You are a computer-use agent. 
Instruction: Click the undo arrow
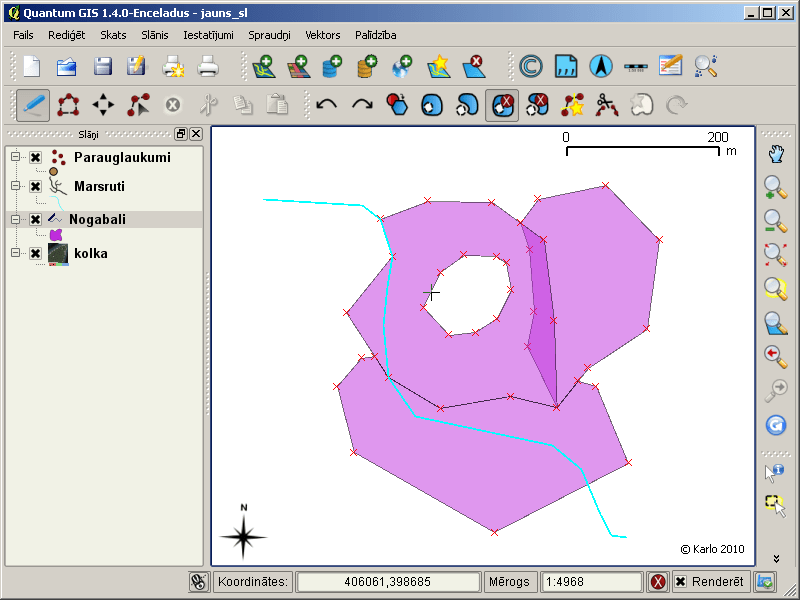coord(327,105)
